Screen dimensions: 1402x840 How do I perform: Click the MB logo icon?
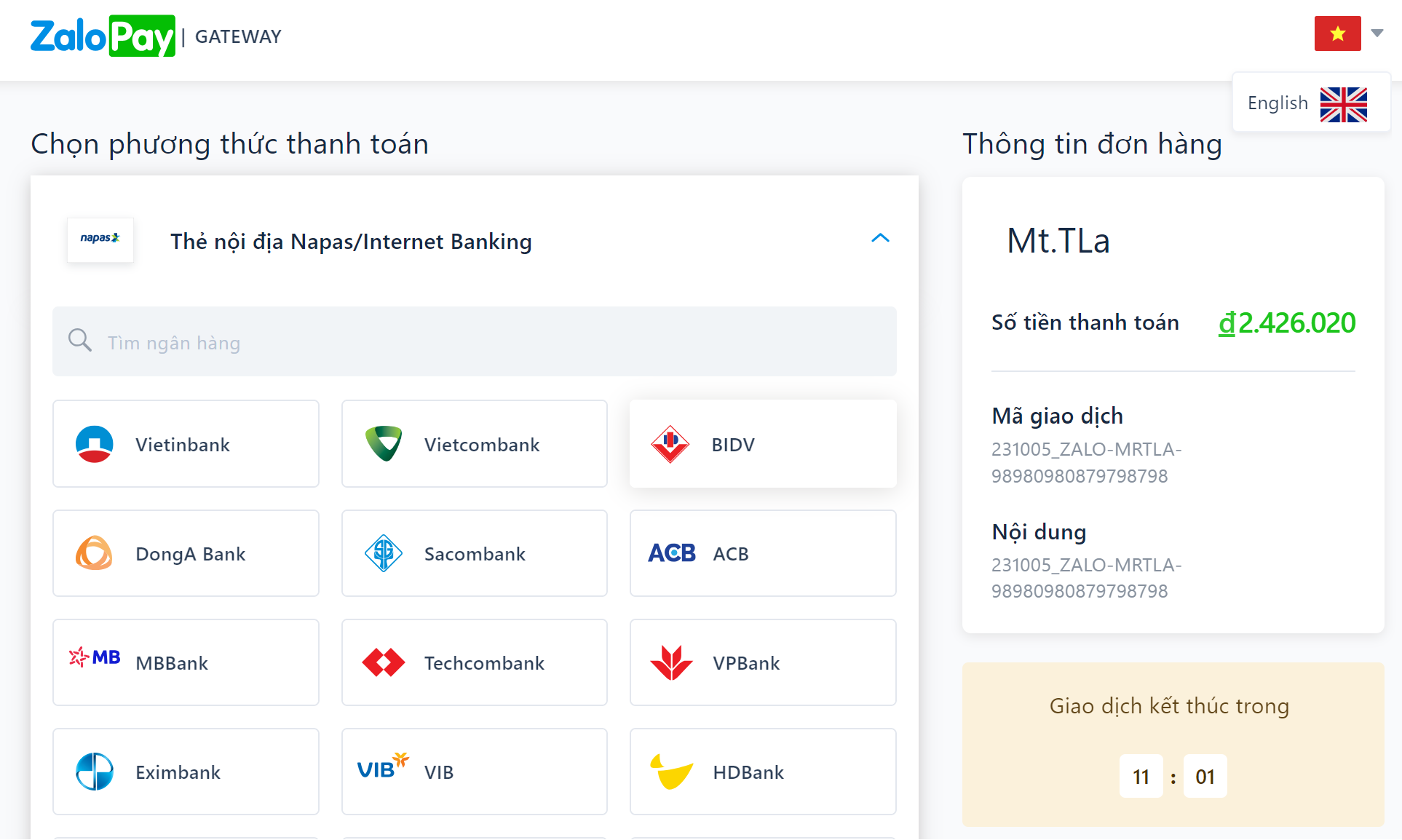[95, 657]
